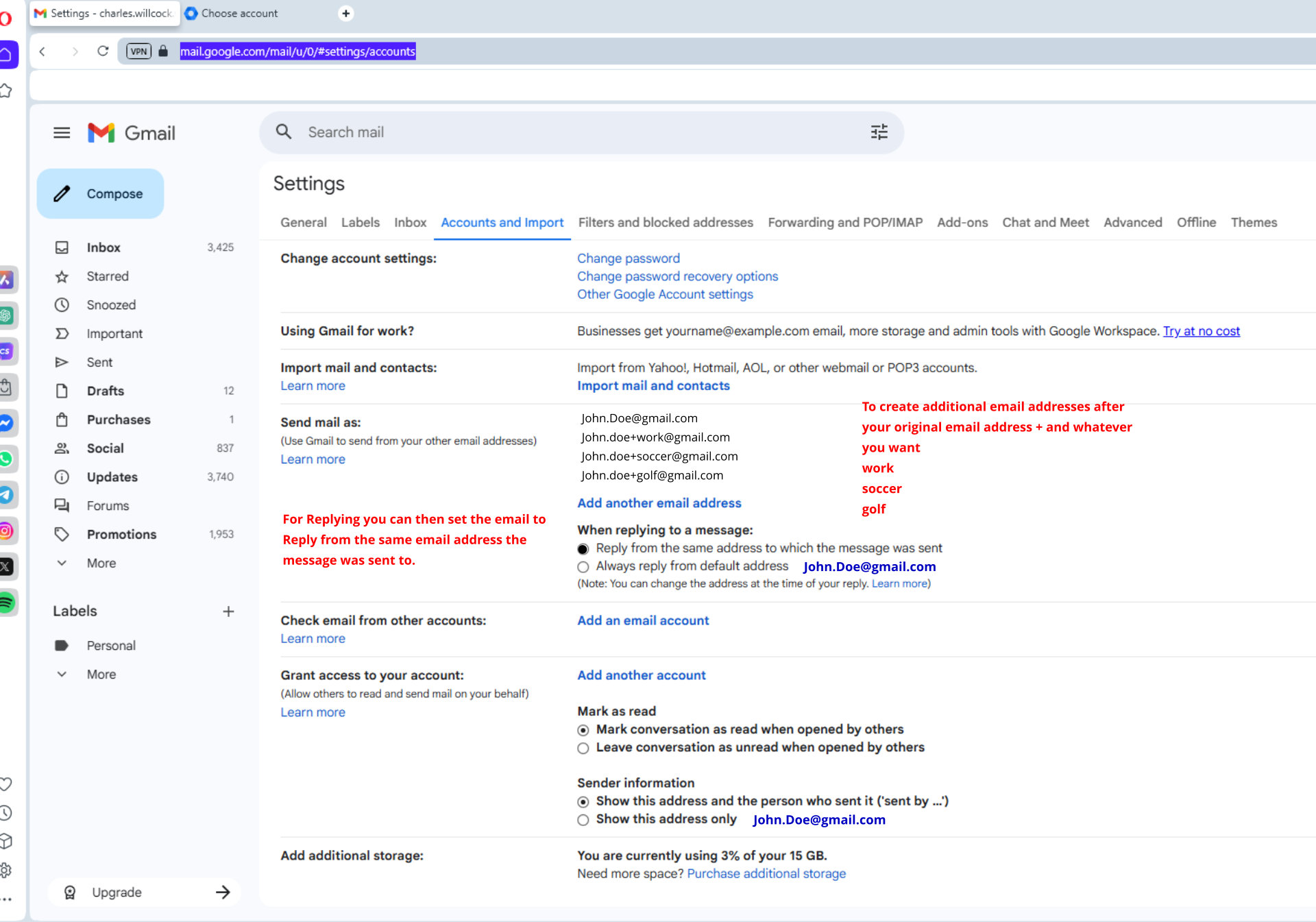Click the plus icon next to Labels
The image size is (1316, 922).
point(228,611)
